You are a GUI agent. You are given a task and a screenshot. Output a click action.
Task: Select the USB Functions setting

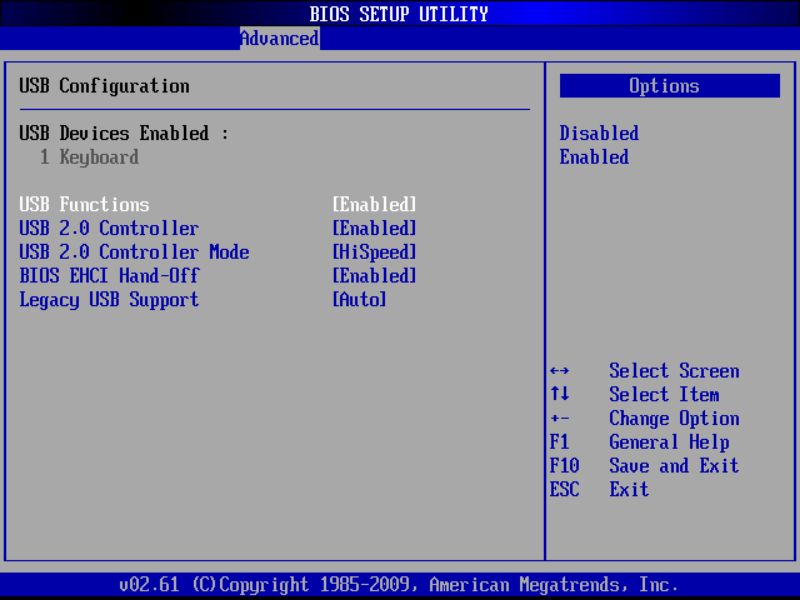[x=83, y=204]
